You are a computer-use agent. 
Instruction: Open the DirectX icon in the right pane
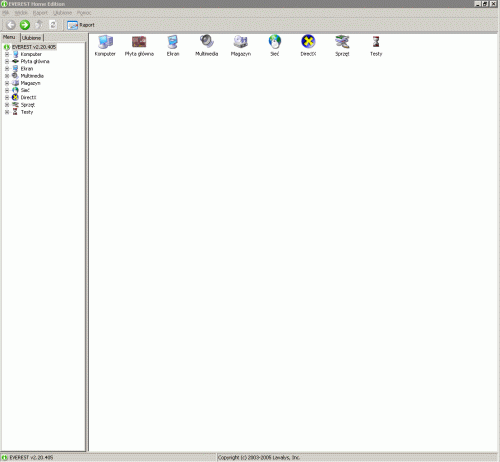coord(308,46)
